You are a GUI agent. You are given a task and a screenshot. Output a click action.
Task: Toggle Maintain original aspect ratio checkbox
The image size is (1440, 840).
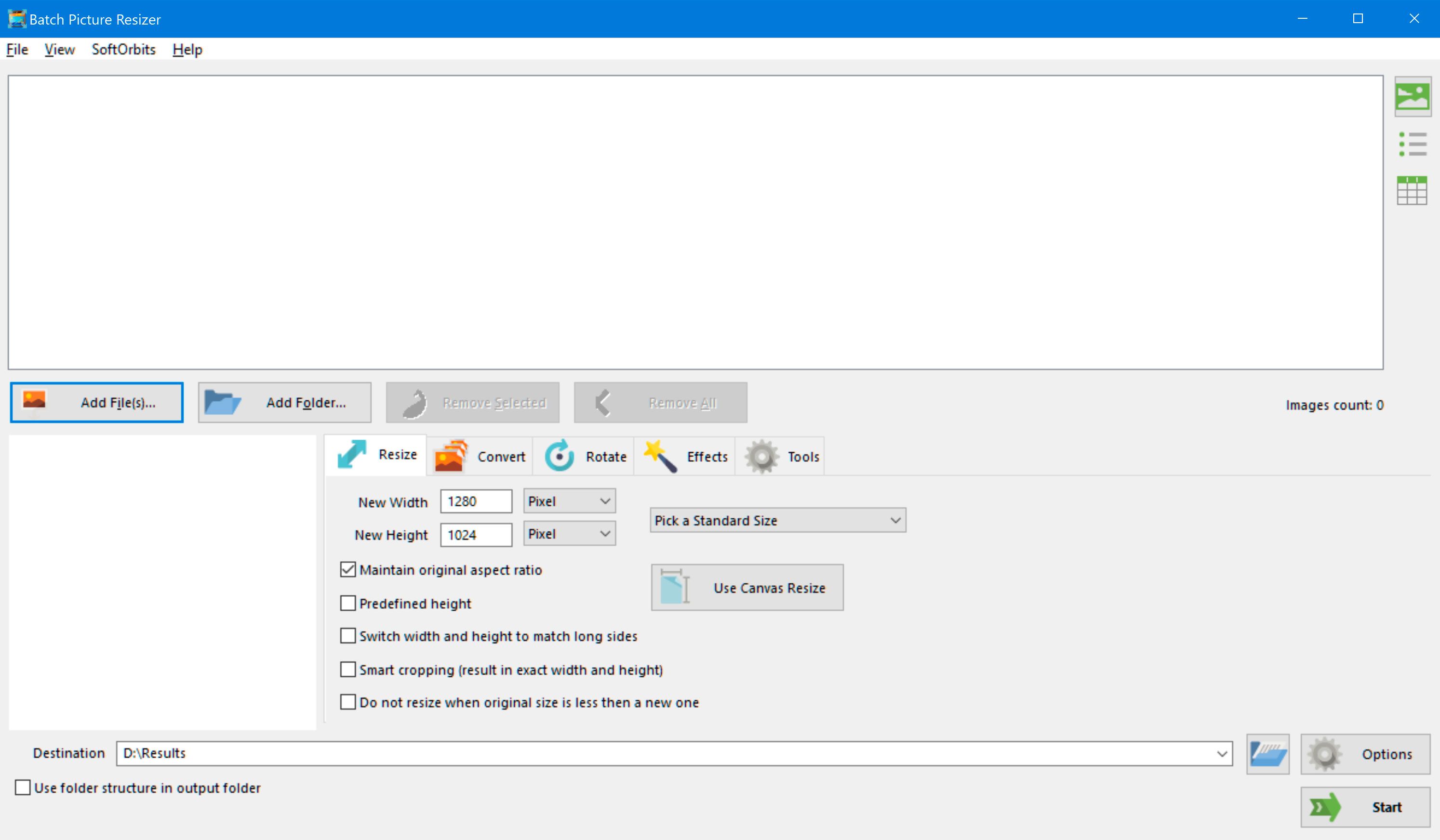[349, 570]
